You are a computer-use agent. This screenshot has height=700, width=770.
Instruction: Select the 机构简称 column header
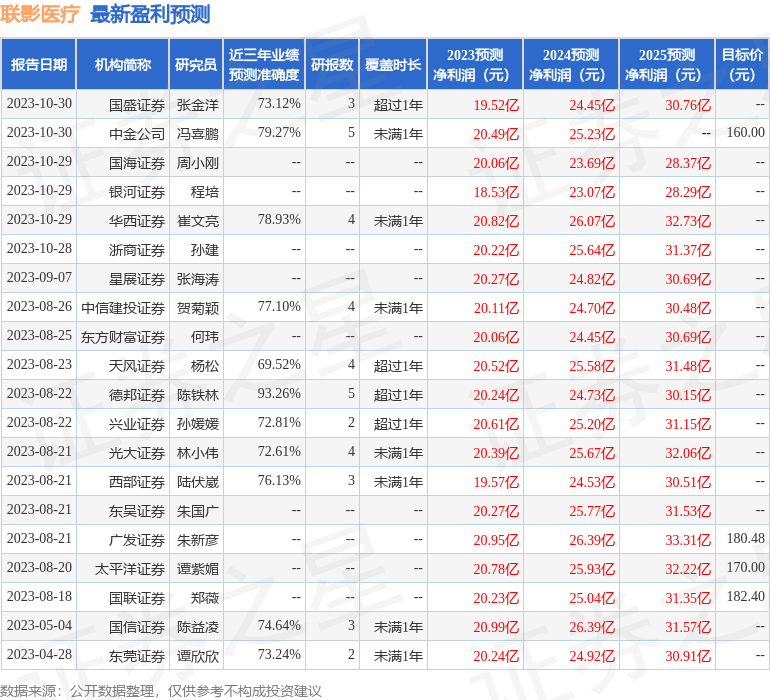(123, 65)
